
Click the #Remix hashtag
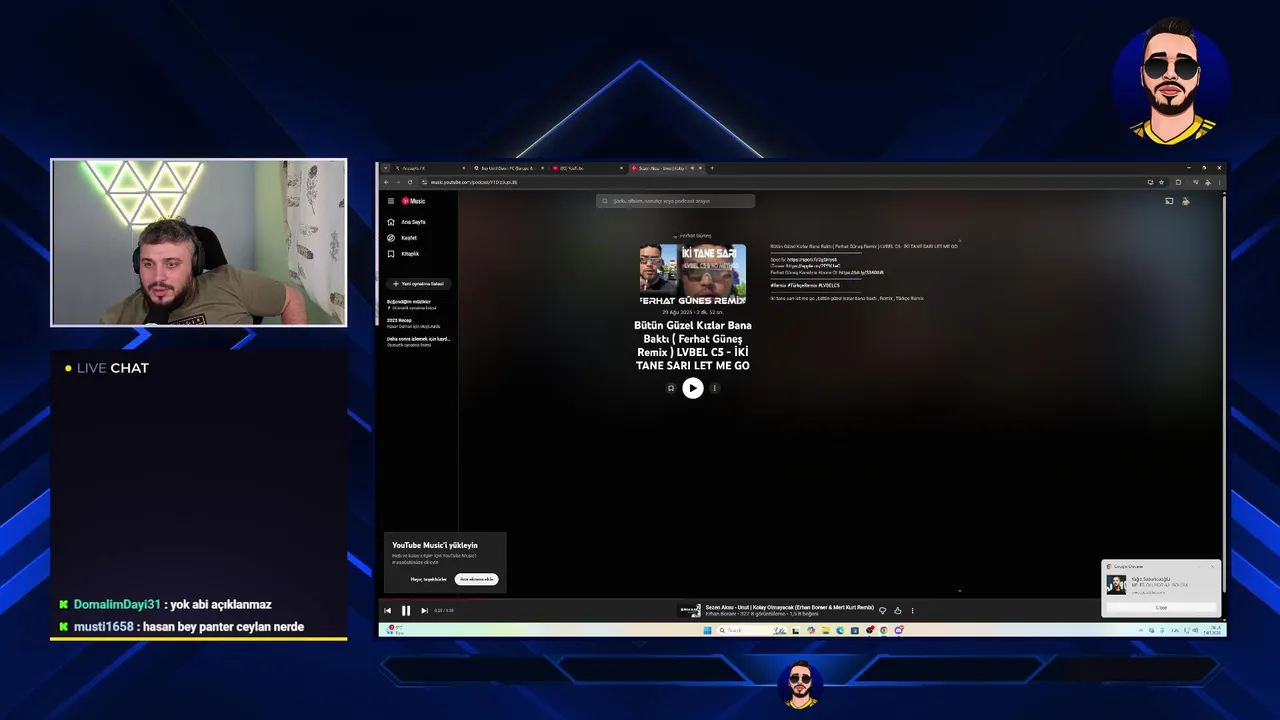click(x=778, y=285)
